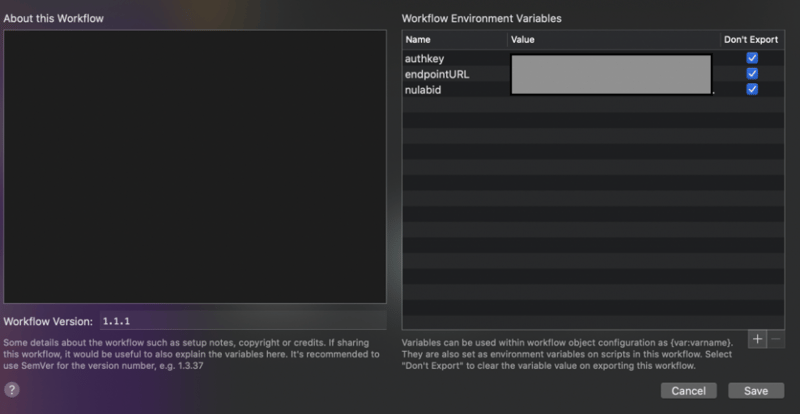The image size is (800, 414).
Task: Click the value cell for authkey
Action: (x=610, y=58)
